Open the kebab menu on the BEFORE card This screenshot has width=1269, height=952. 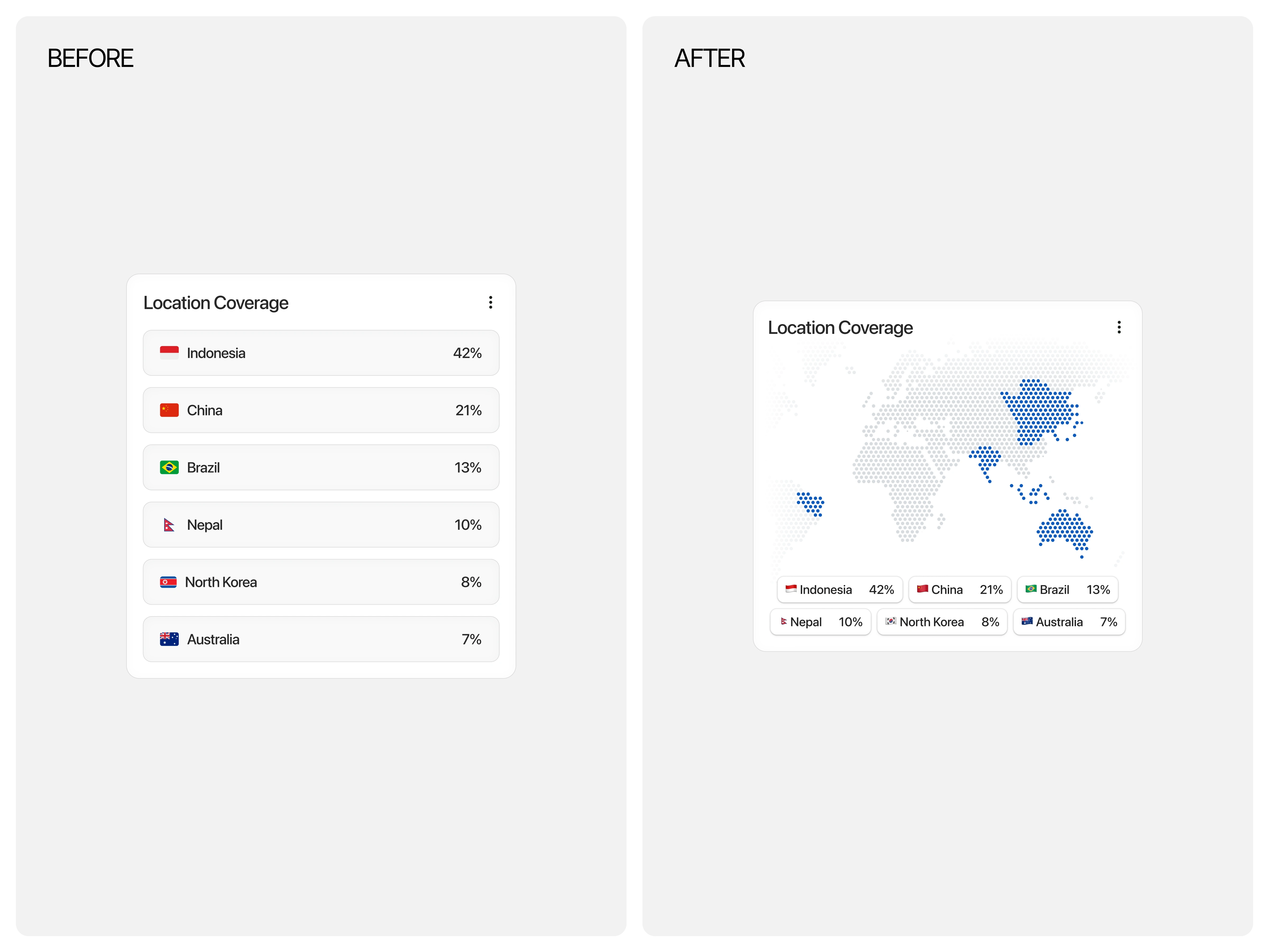click(x=490, y=302)
